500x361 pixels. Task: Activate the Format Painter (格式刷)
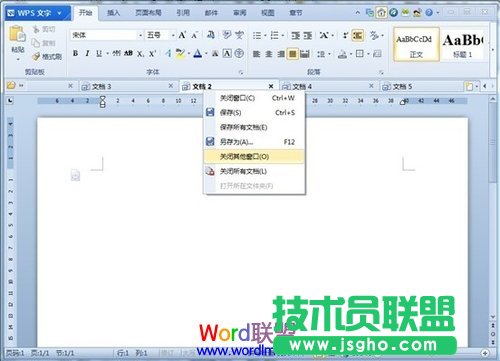[x=47, y=57]
